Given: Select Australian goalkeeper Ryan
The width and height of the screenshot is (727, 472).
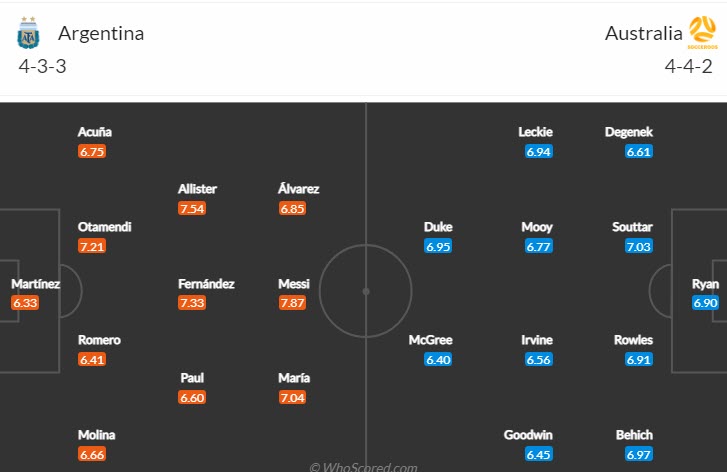Looking at the screenshot, I should click(705, 284).
